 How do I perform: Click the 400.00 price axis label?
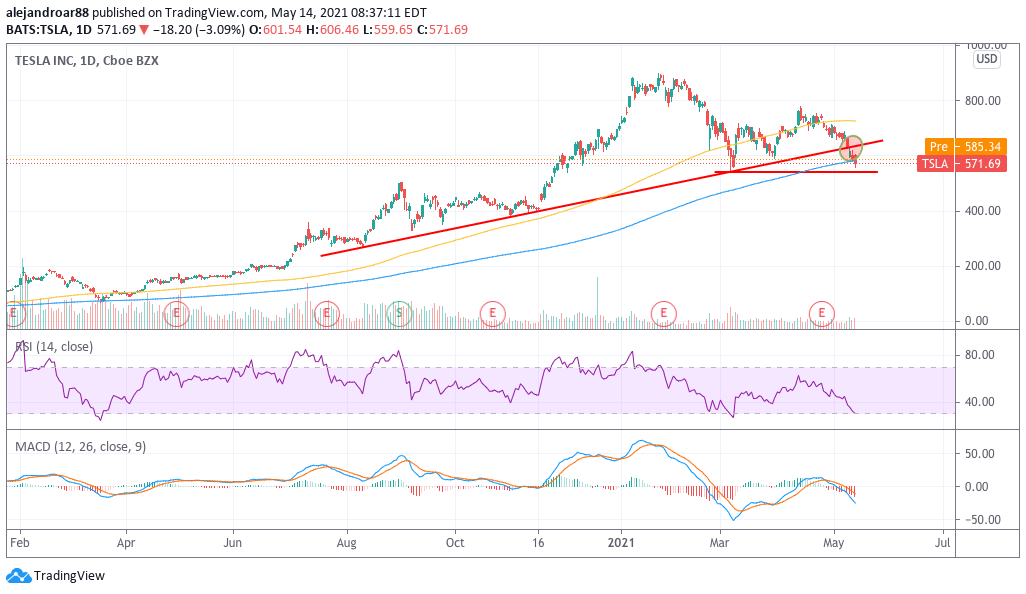tap(983, 211)
